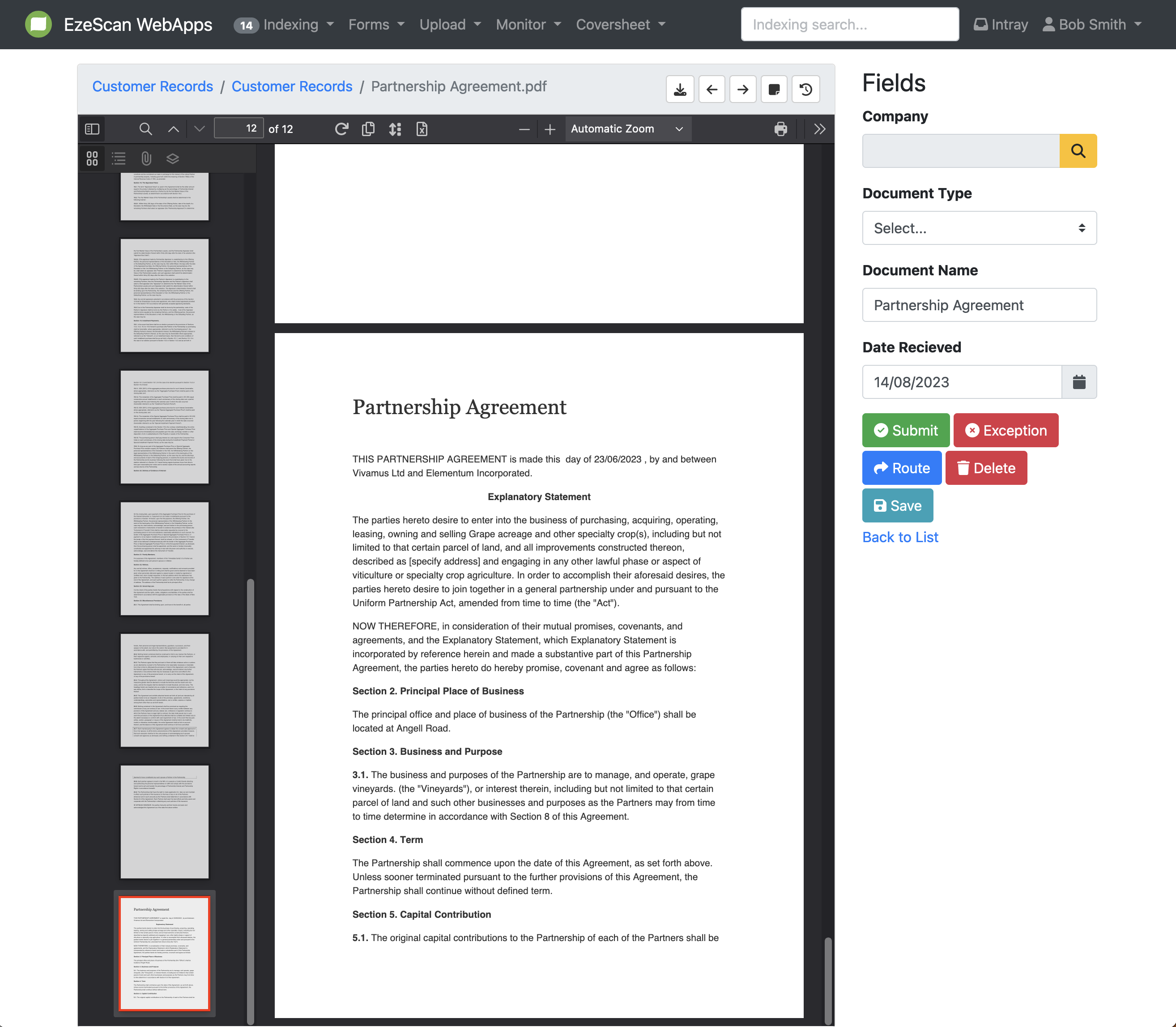Click the download document icon
The width and height of the screenshot is (1176, 1027).
click(x=680, y=90)
